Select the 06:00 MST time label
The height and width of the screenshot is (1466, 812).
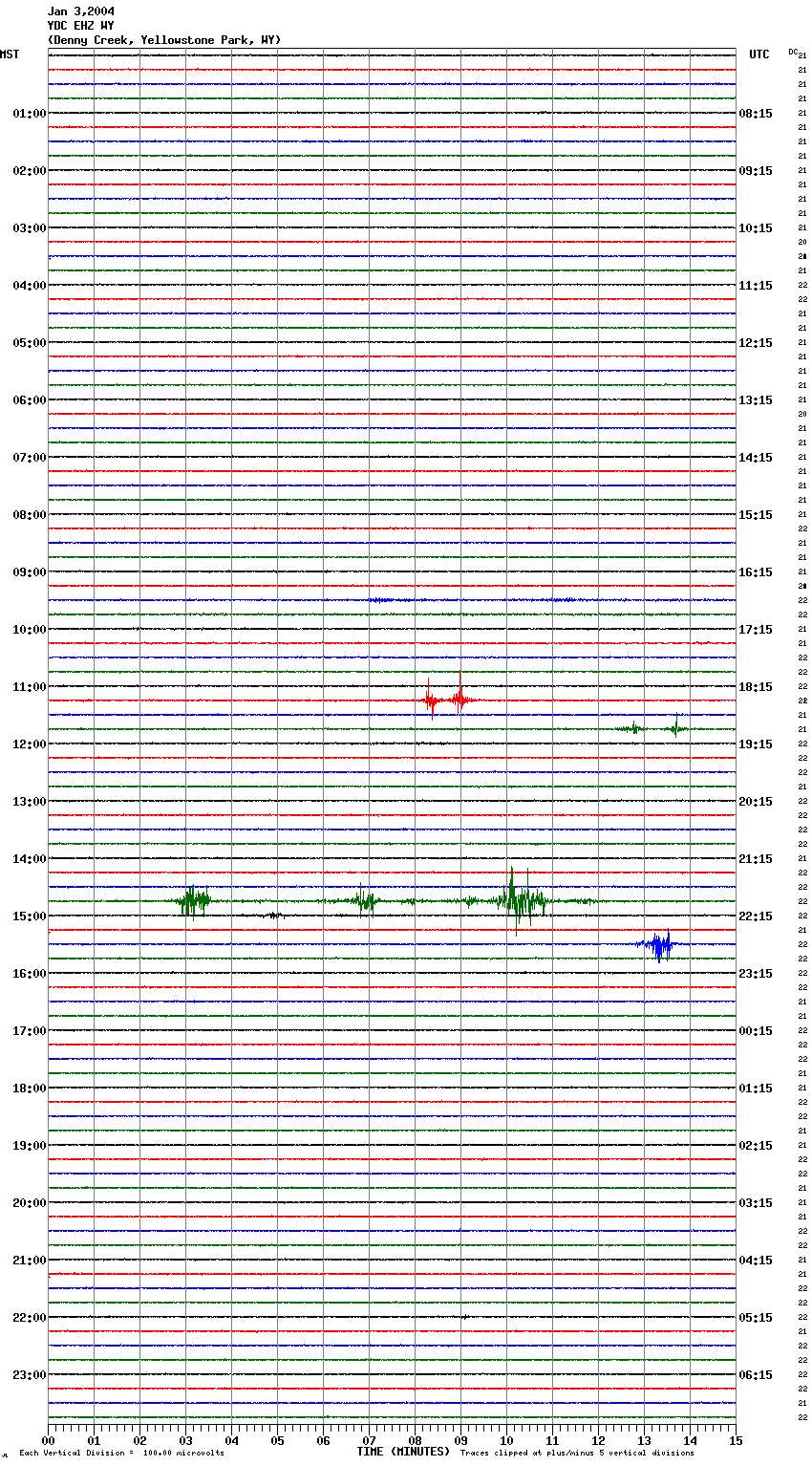[29, 400]
